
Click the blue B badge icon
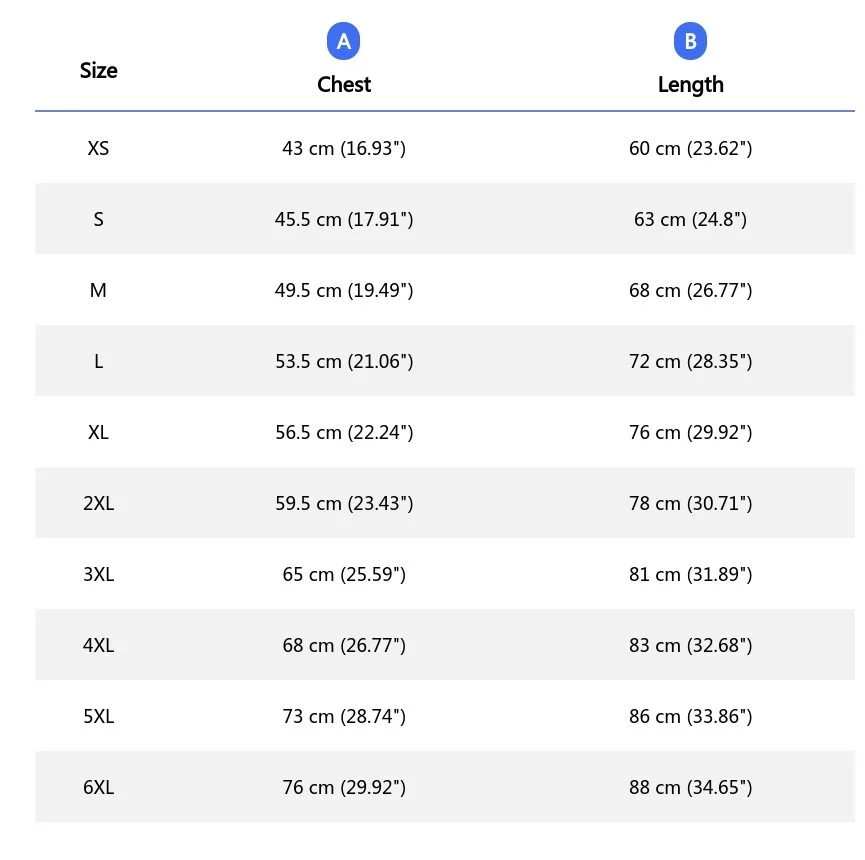coord(690,42)
